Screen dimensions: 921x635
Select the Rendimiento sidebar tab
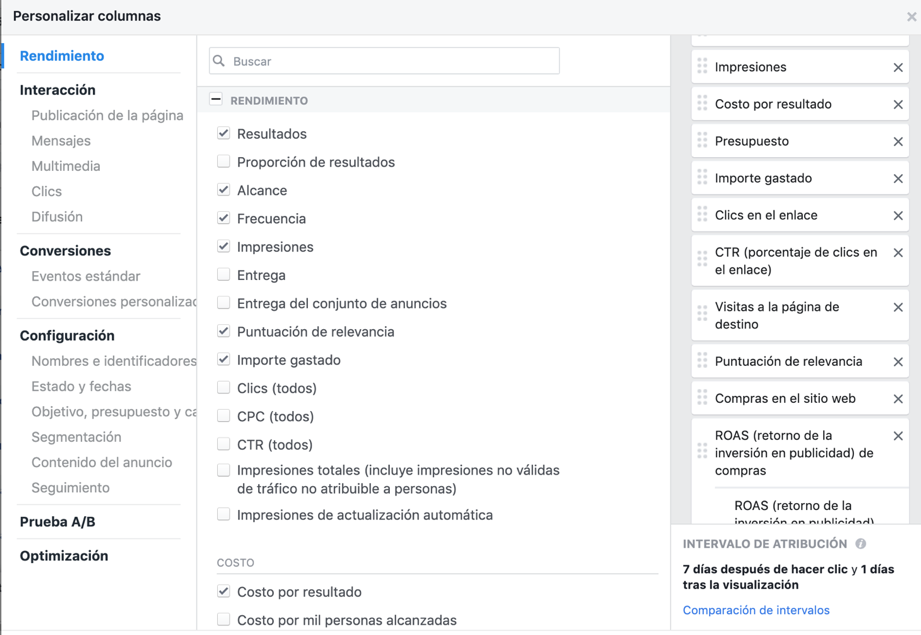pyautogui.click(x=62, y=56)
